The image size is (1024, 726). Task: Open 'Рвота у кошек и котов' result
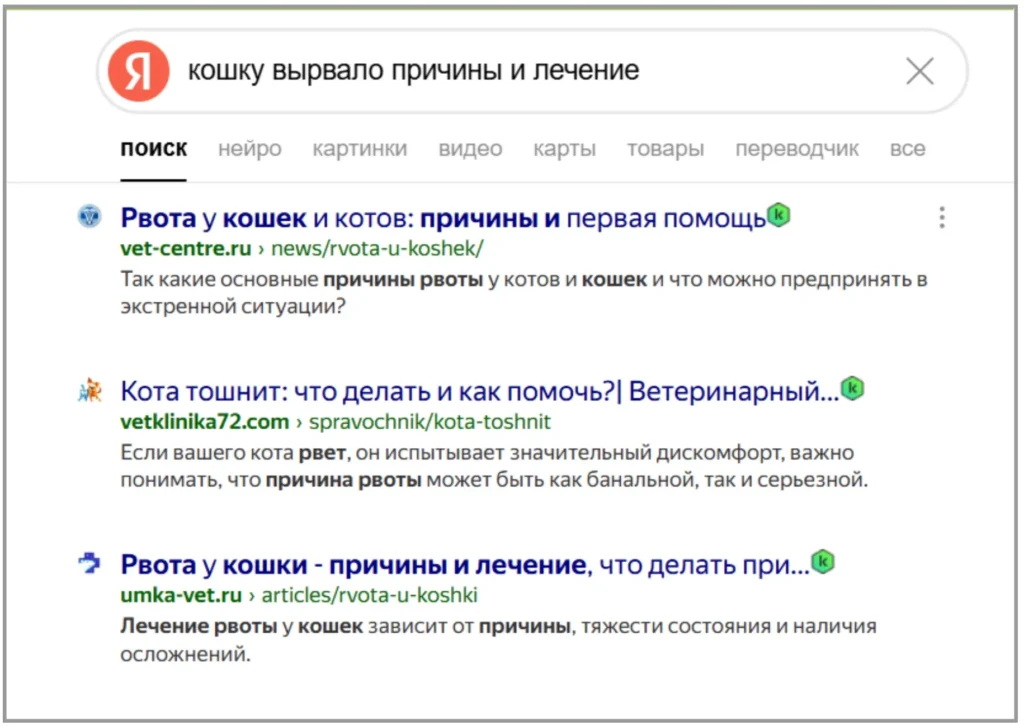[443, 218]
